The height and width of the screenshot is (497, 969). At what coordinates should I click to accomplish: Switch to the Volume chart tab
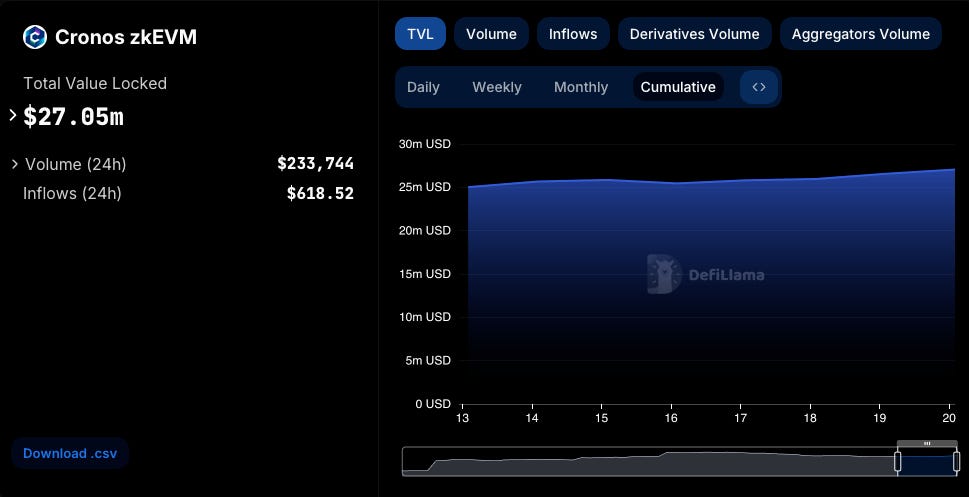491,34
